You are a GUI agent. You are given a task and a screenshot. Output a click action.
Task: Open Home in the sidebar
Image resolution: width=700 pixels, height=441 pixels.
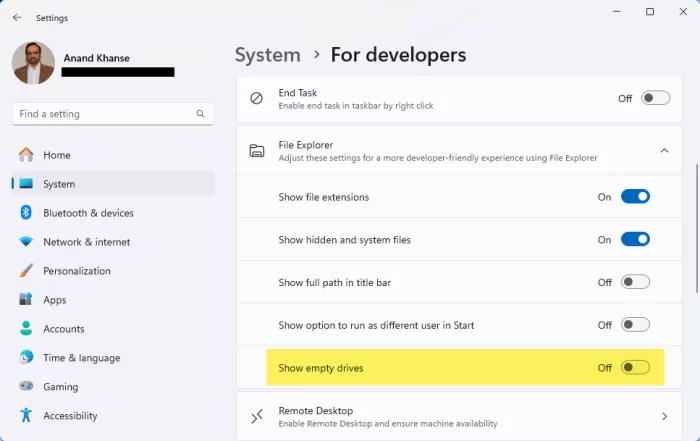[113, 155]
